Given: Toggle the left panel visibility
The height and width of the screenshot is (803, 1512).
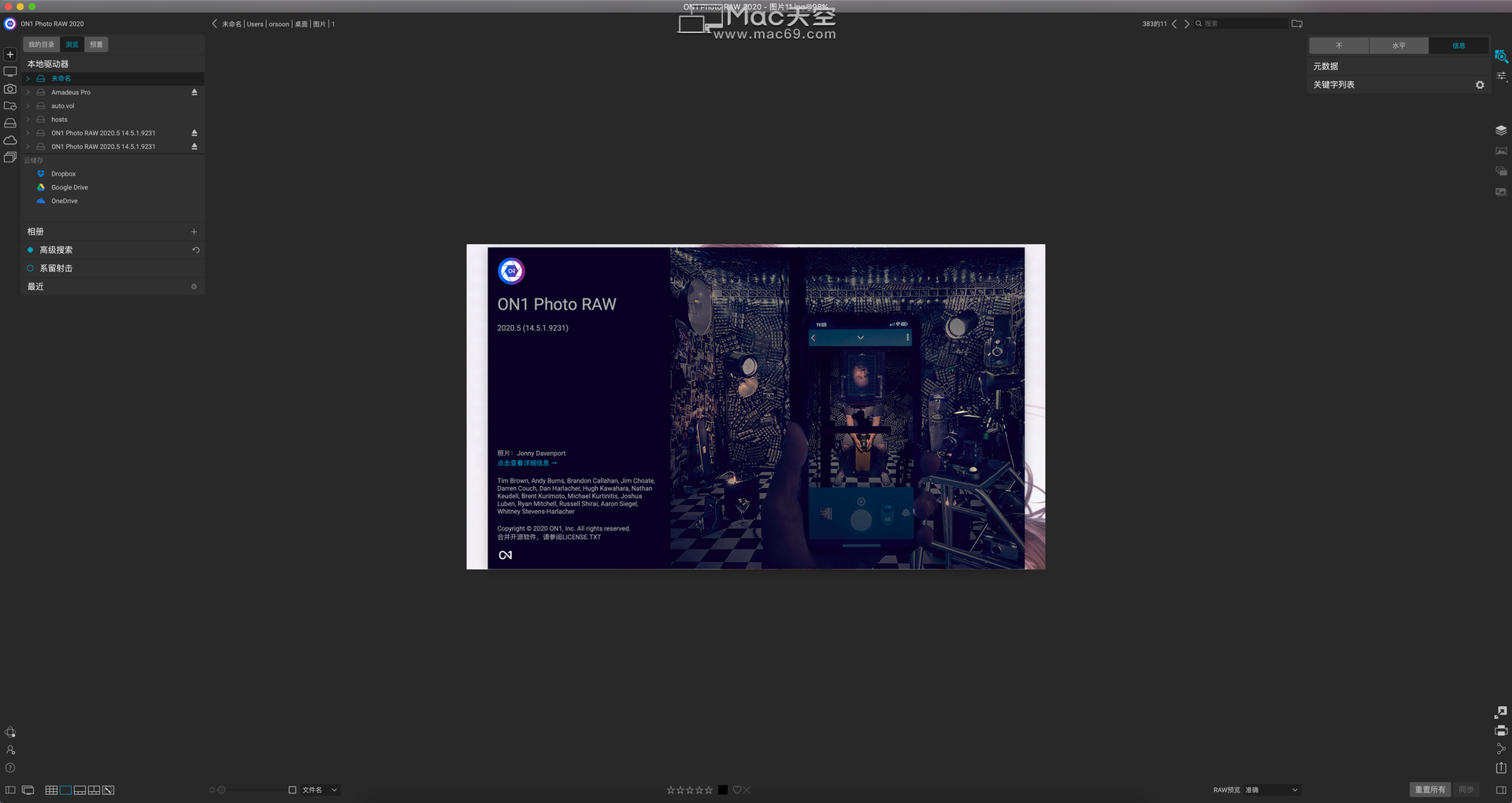Looking at the screenshot, I should tap(10, 790).
